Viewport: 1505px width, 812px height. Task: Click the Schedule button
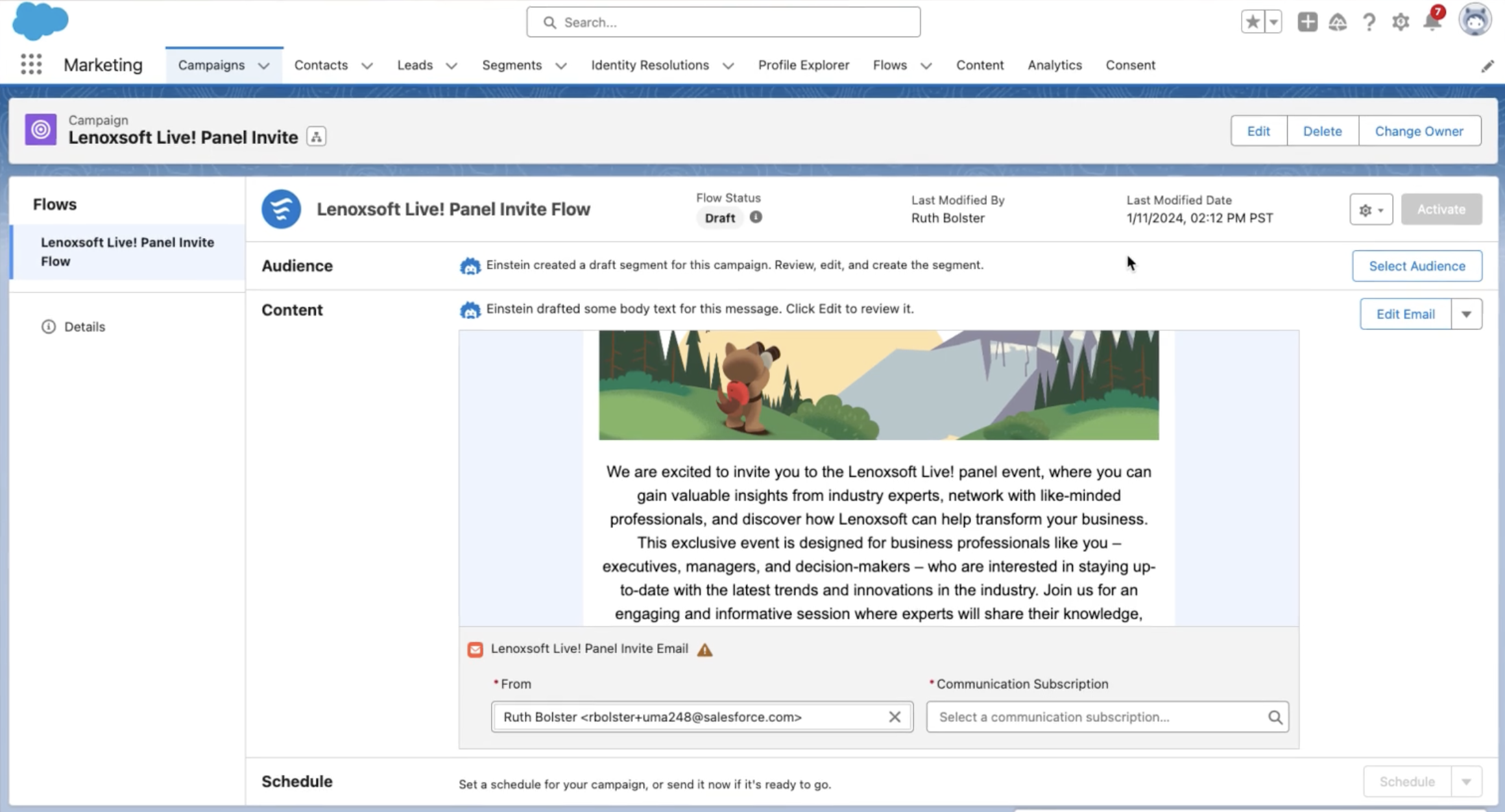(1407, 782)
